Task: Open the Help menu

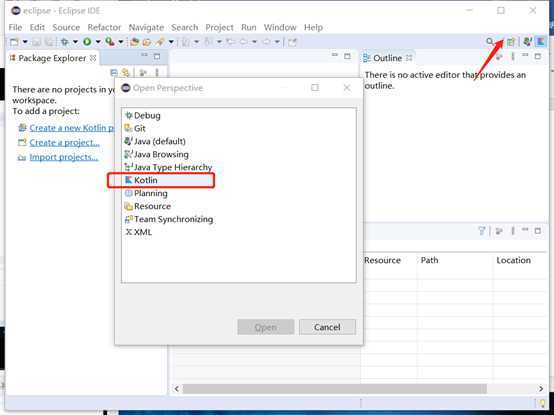Action: coord(313,27)
